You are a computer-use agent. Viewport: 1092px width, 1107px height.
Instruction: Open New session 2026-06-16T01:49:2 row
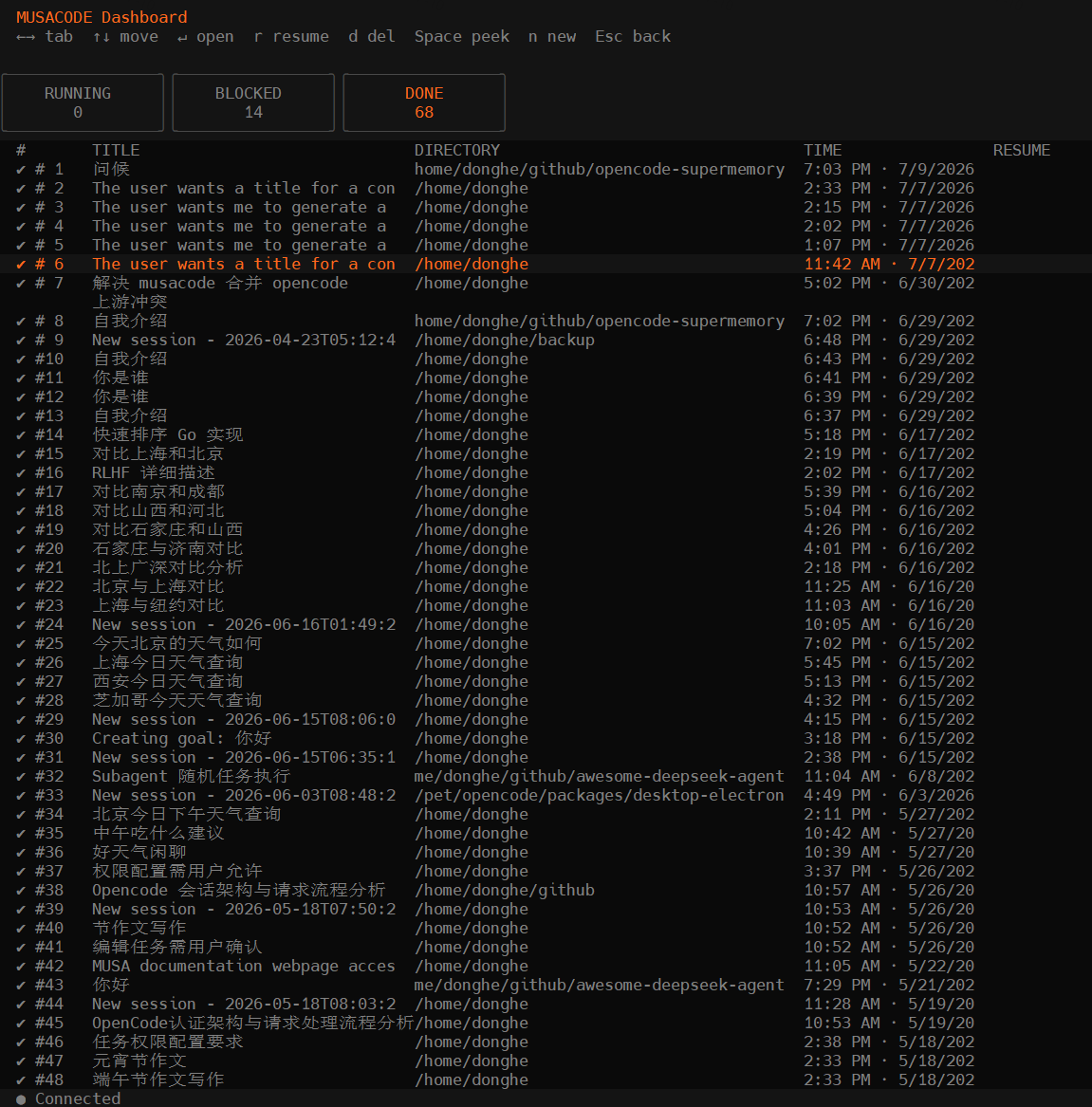point(546,625)
